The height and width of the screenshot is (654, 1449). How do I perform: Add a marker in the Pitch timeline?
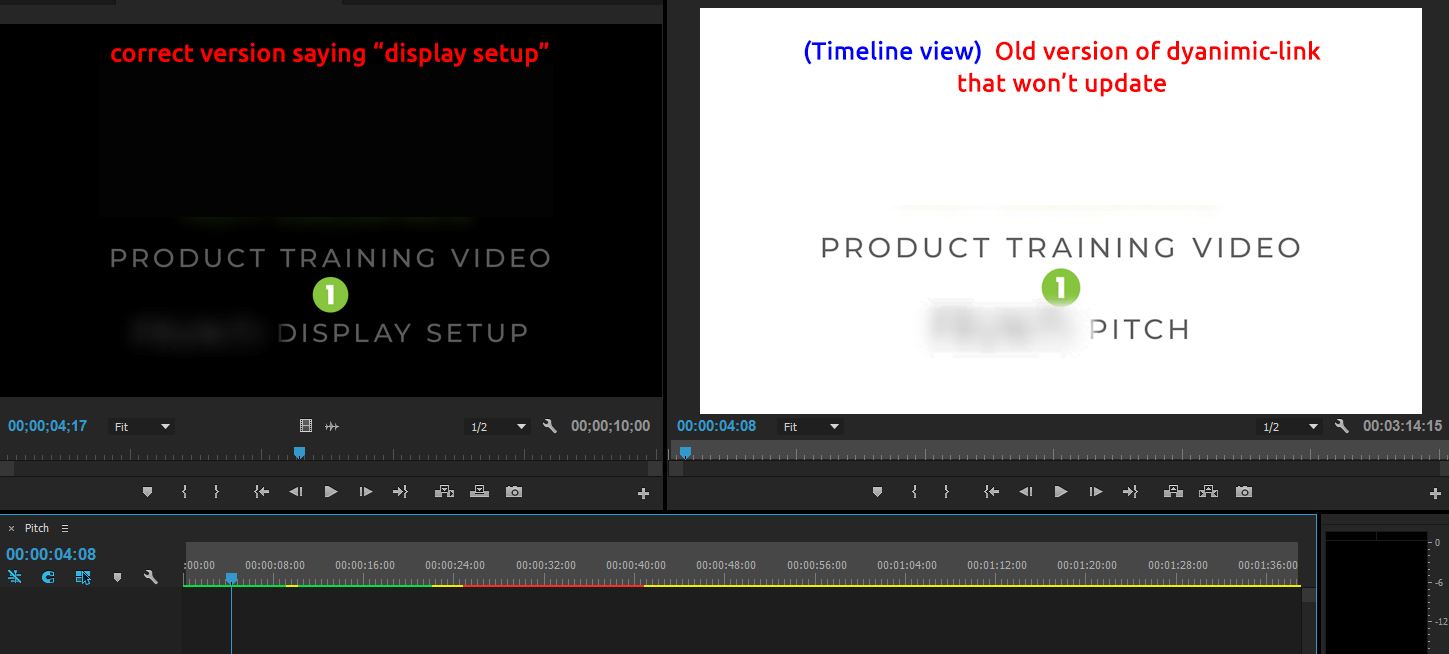[117, 577]
